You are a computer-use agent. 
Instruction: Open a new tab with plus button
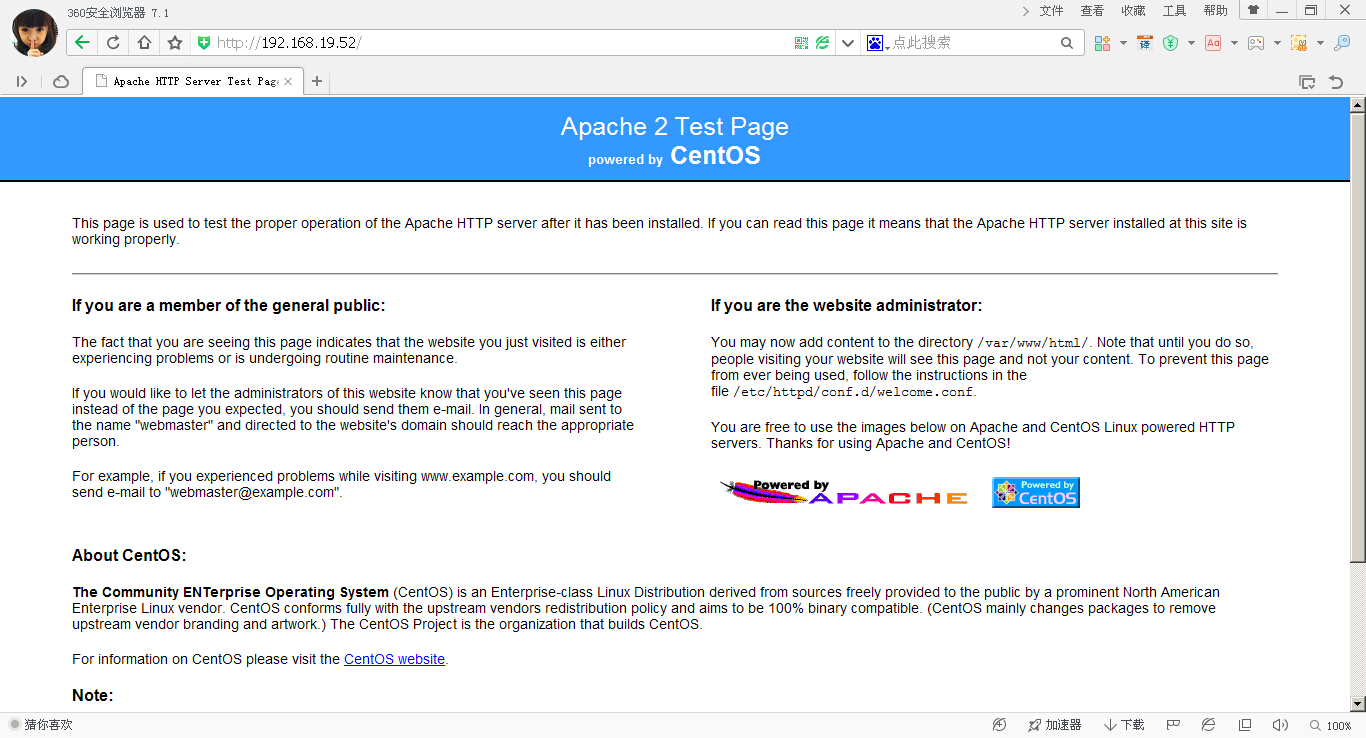[317, 82]
